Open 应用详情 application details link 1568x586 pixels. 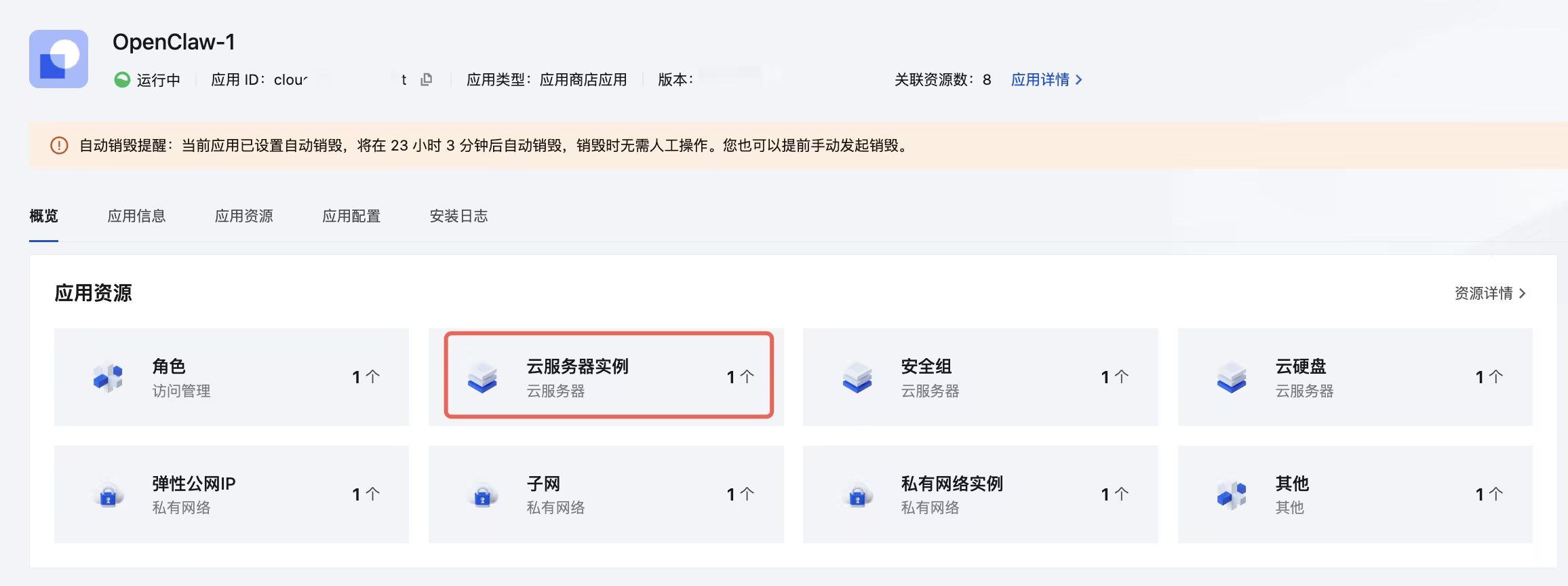[x=1046, y=79]
